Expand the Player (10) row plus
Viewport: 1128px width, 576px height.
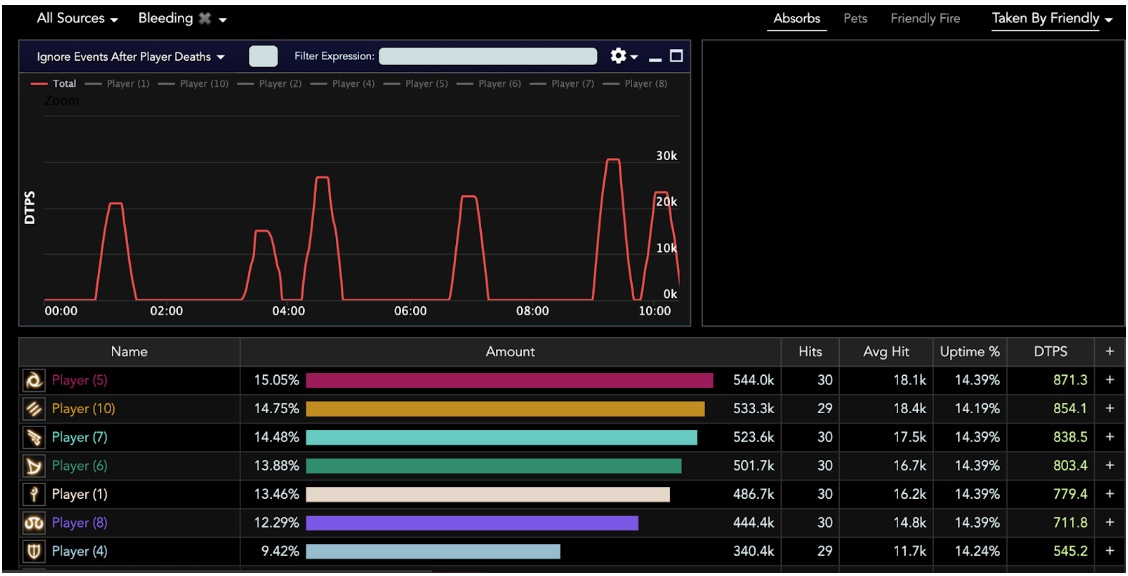tap(1110, 408)
